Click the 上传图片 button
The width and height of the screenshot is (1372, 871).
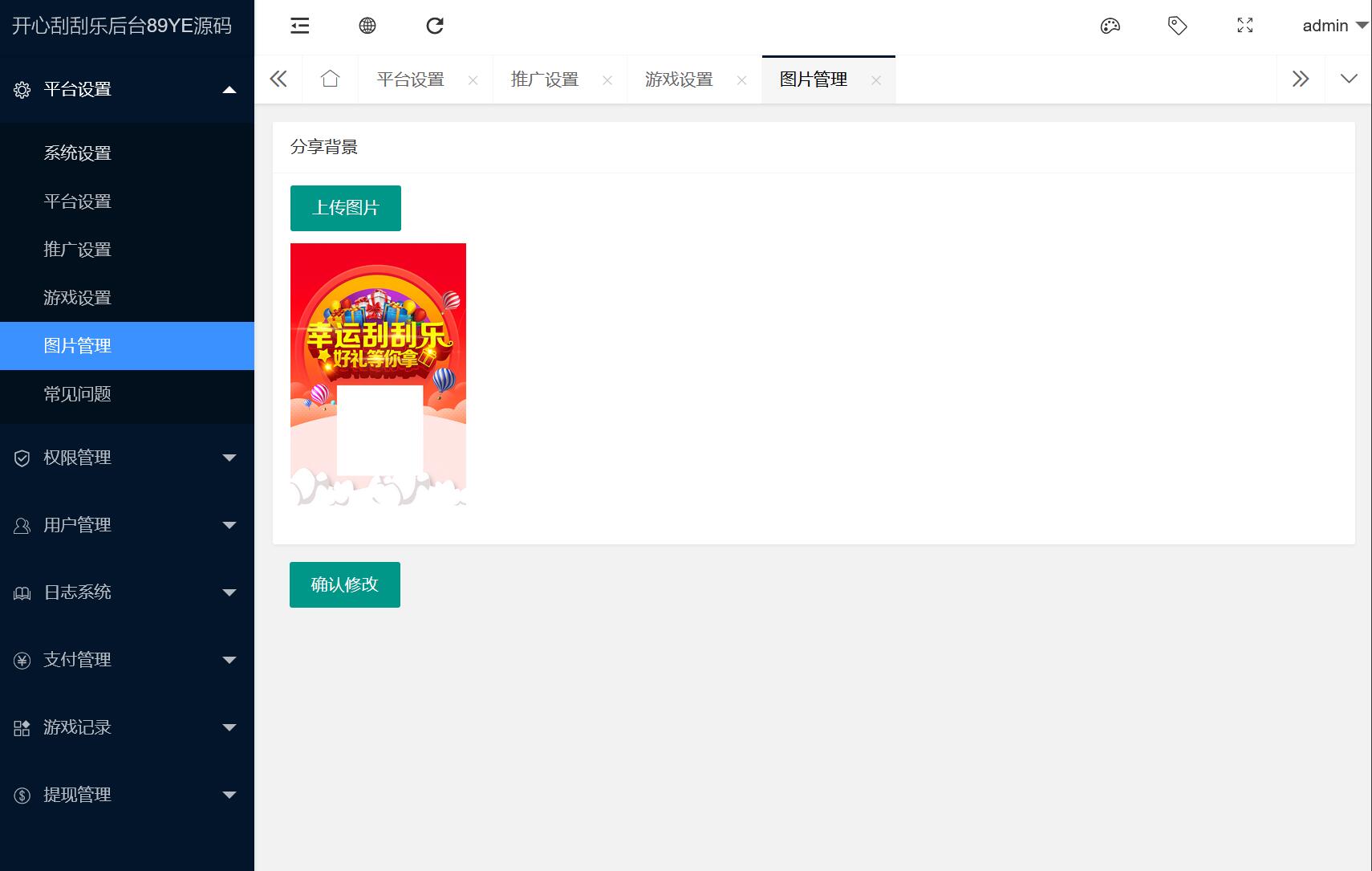345,208
